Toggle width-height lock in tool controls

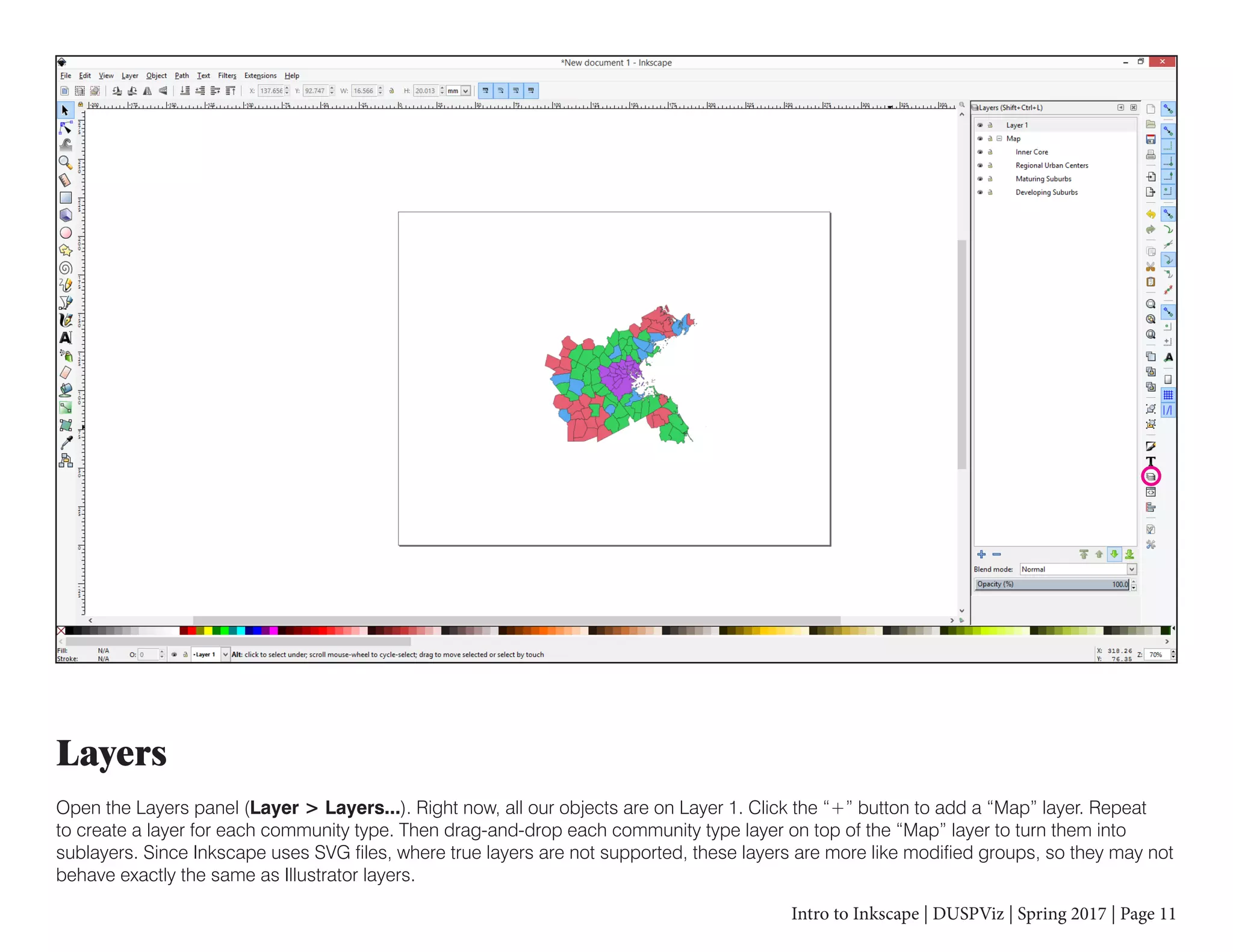coord(391,91)
